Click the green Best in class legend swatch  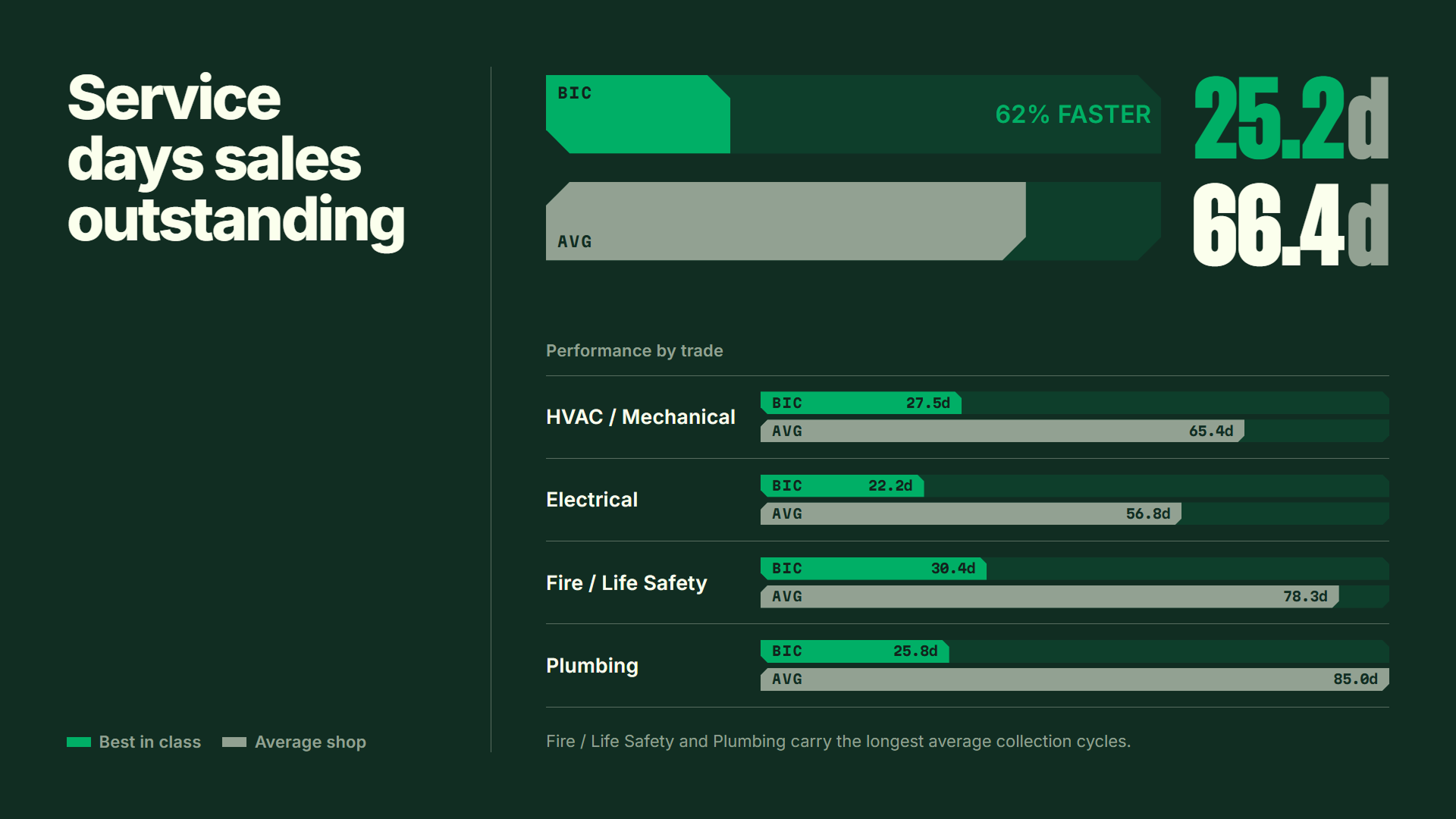[x=79, y=742]
